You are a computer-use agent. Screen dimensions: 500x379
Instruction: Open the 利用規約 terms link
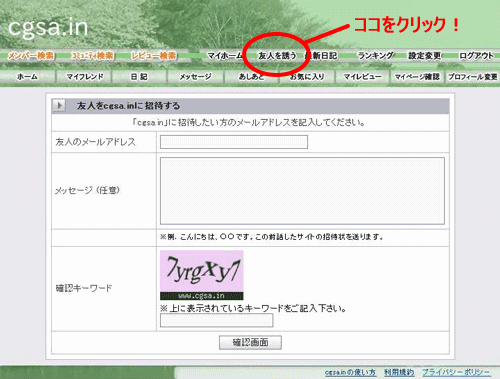point(399,372)
